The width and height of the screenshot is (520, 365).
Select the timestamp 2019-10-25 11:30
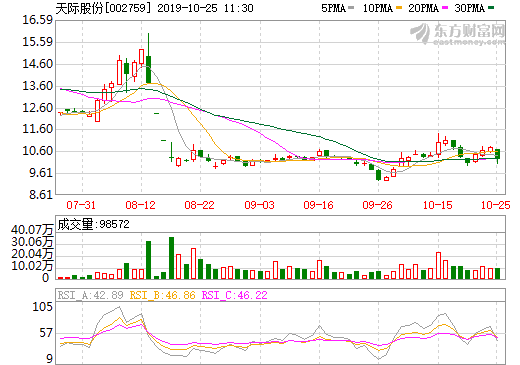(x=205, y=8)
